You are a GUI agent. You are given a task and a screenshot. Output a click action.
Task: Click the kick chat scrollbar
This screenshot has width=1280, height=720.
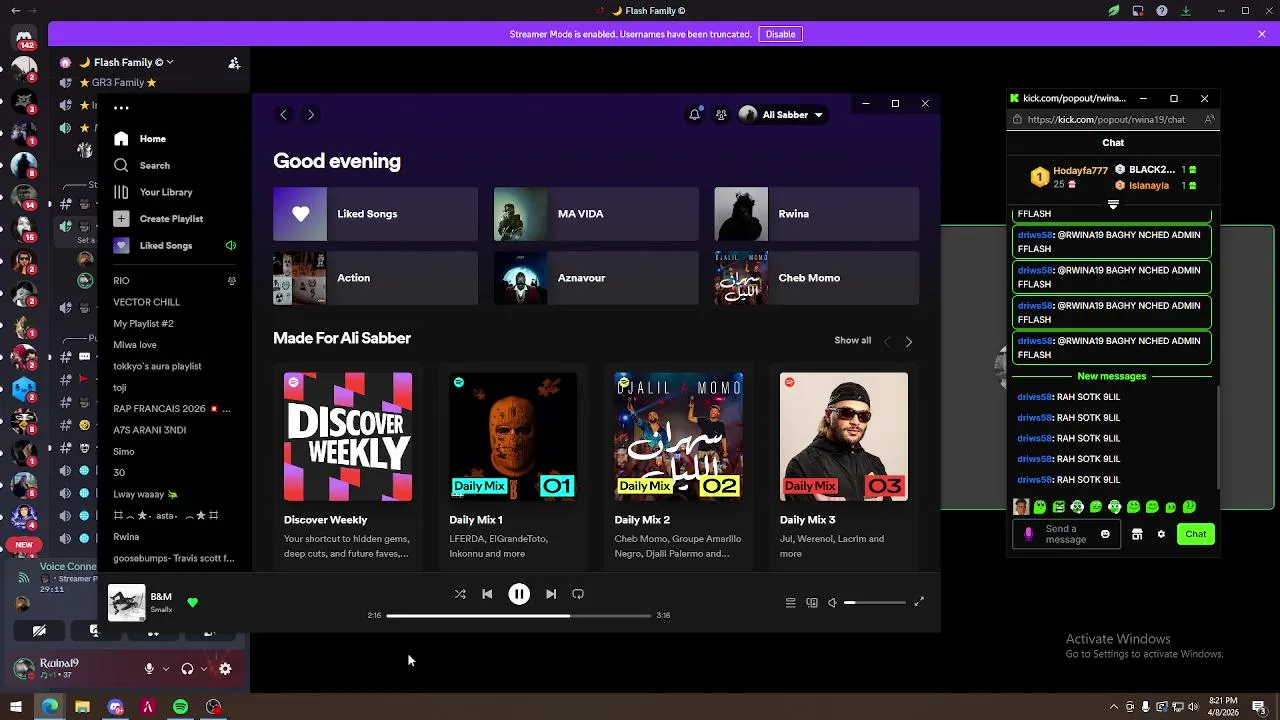coord(1218,436)
